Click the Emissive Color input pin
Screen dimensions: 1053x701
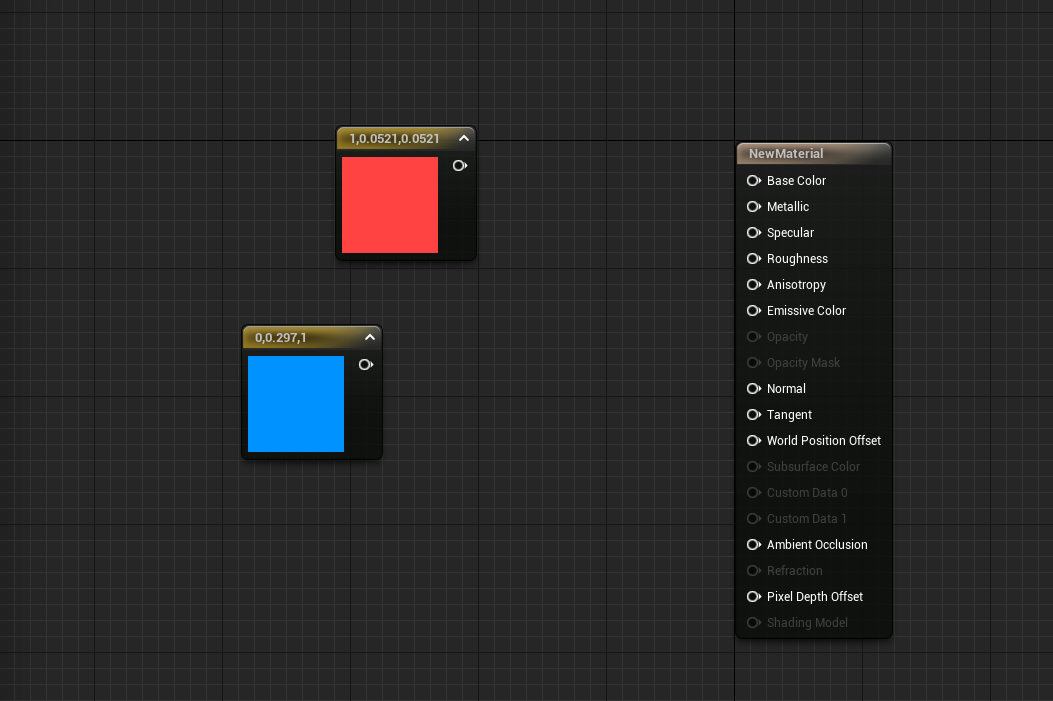(754, 311)
